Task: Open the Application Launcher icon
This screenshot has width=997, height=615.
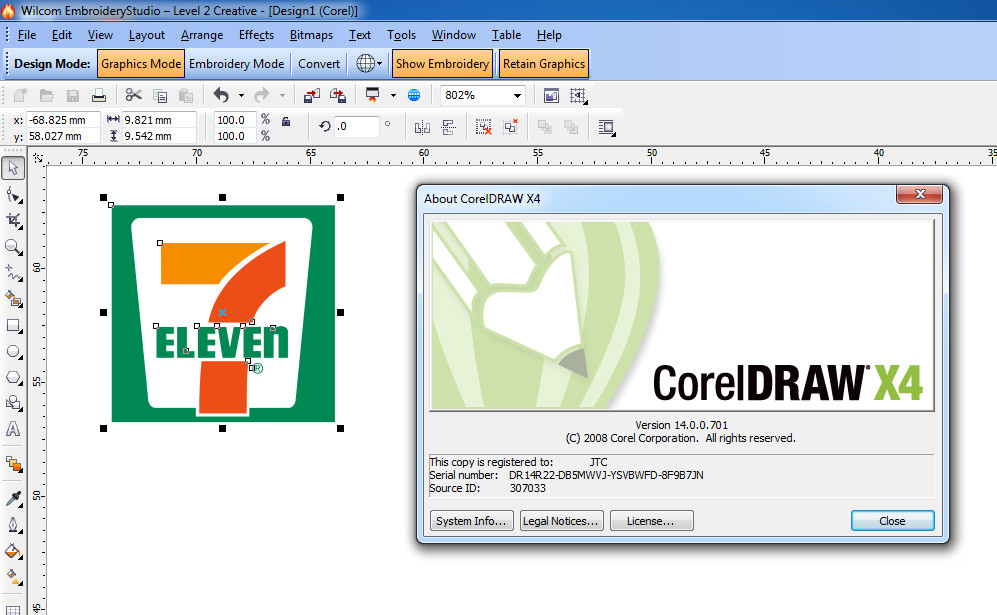Action: (373, 95)
